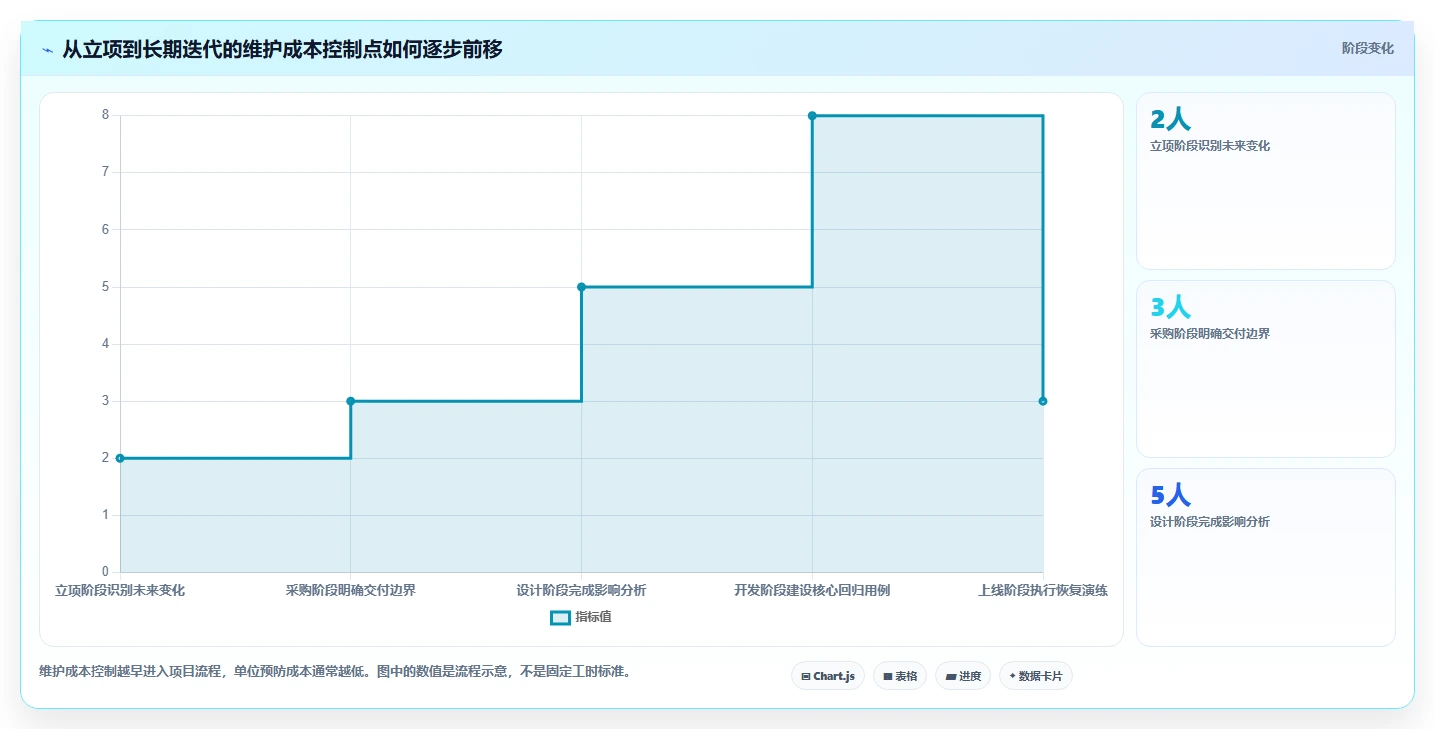Click x-axis label 上线阶段执行恢复演练
This screenshot has width=1435, height=729.
(1043, 590)
